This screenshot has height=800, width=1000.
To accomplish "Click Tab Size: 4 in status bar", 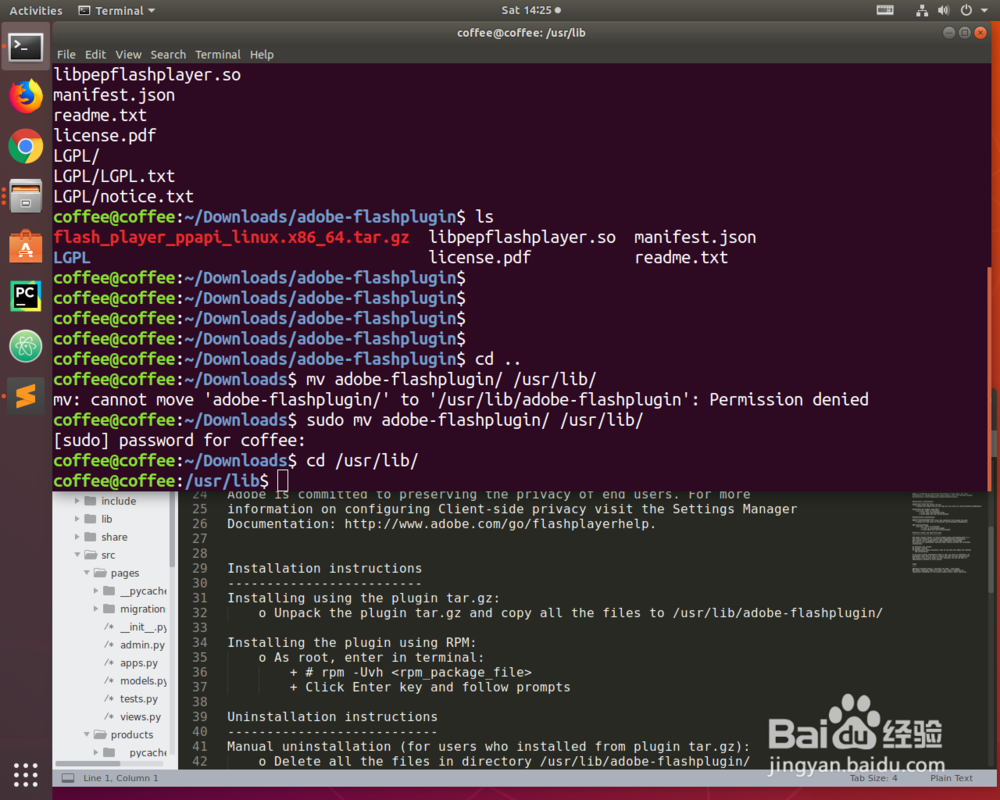I will 873,778.
